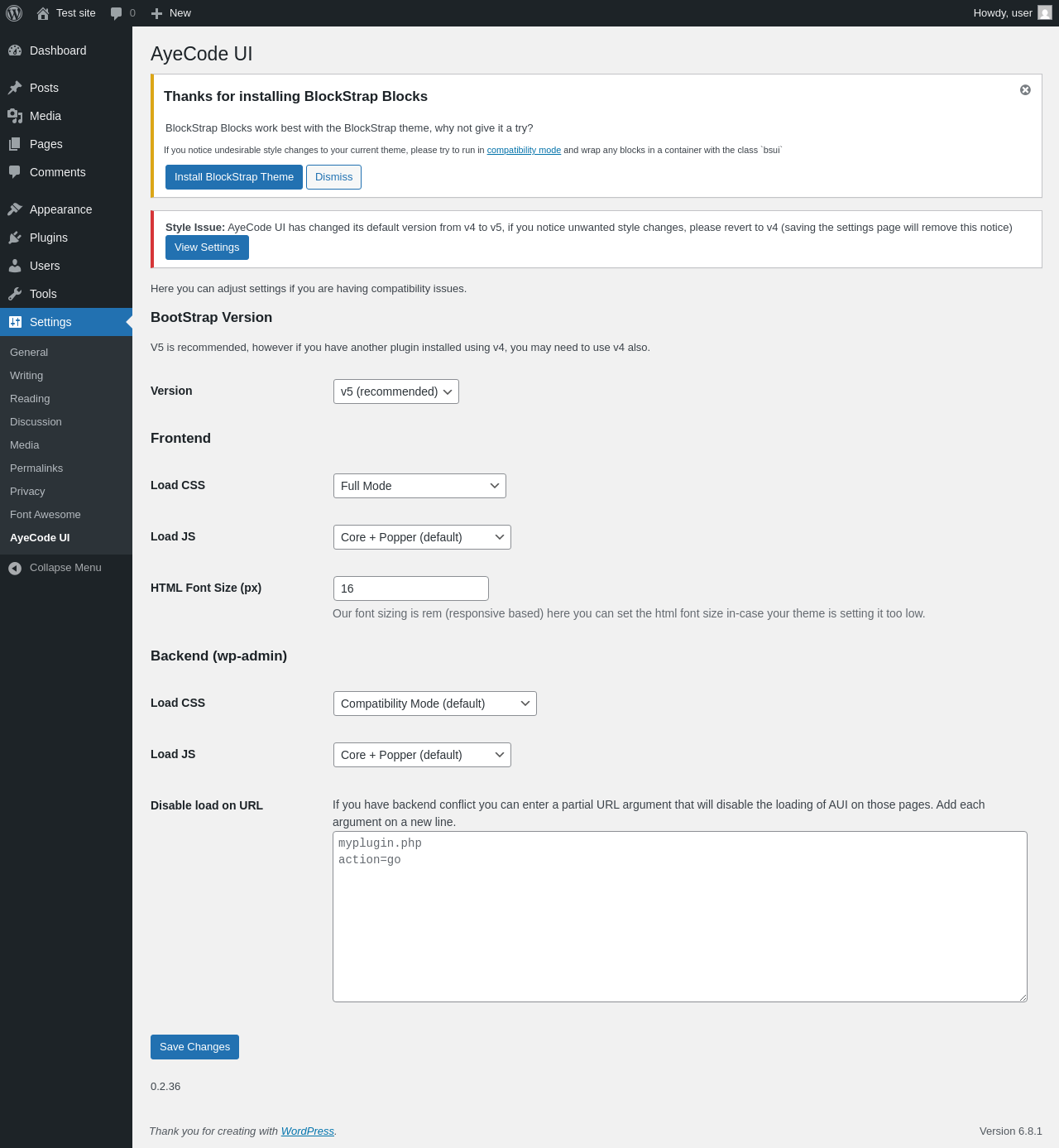Screen dimensions: 1059x1148
Task: Click the WordPress logo icon
Action: coord(14,13)
